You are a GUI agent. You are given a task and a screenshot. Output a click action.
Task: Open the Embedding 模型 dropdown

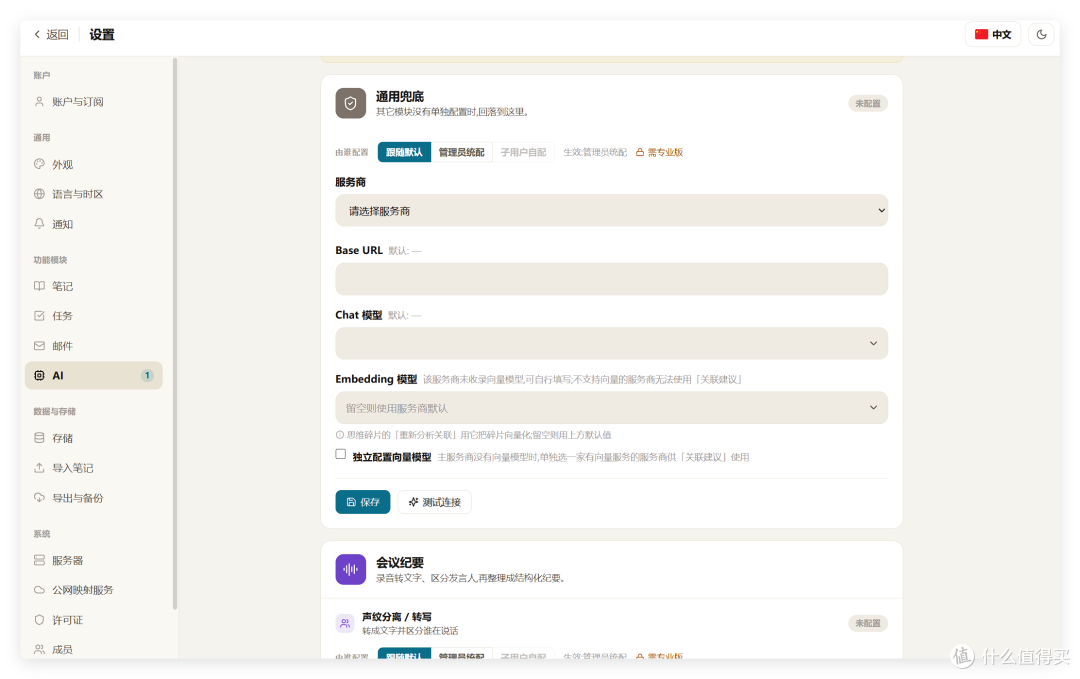pos(611,408)
